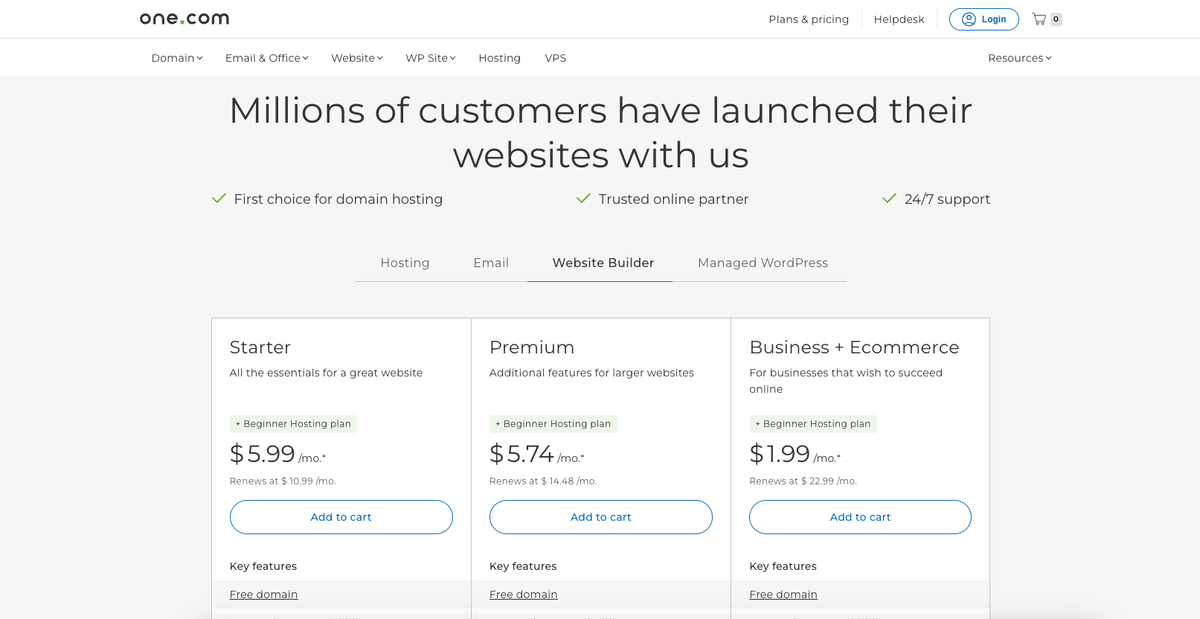The height and width of the screenshot is (619, 1200).
Task: Click checkmark beside 24/7 support
Action: (889, 199)
